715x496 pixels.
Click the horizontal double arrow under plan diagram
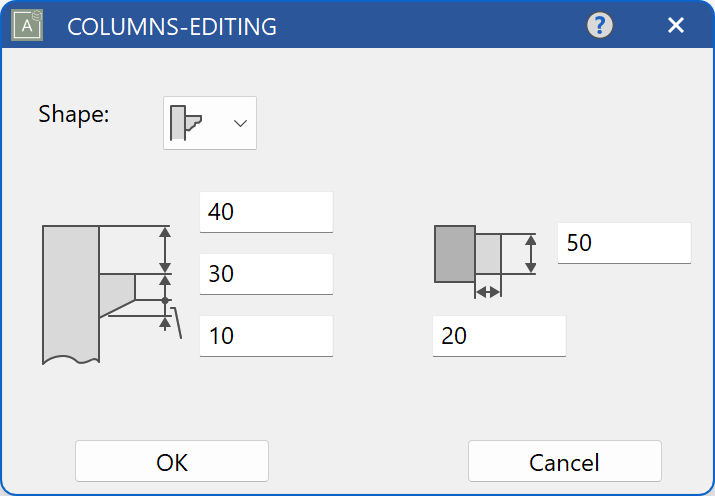488,292
